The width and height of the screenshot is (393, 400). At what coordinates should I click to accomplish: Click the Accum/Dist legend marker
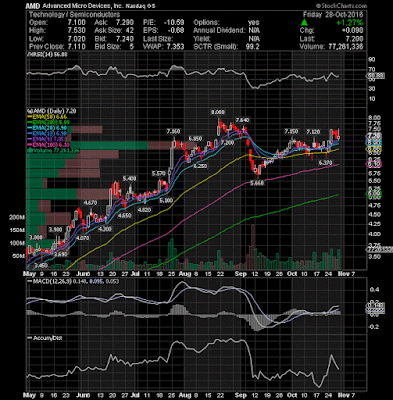click(x=29, y=338)
